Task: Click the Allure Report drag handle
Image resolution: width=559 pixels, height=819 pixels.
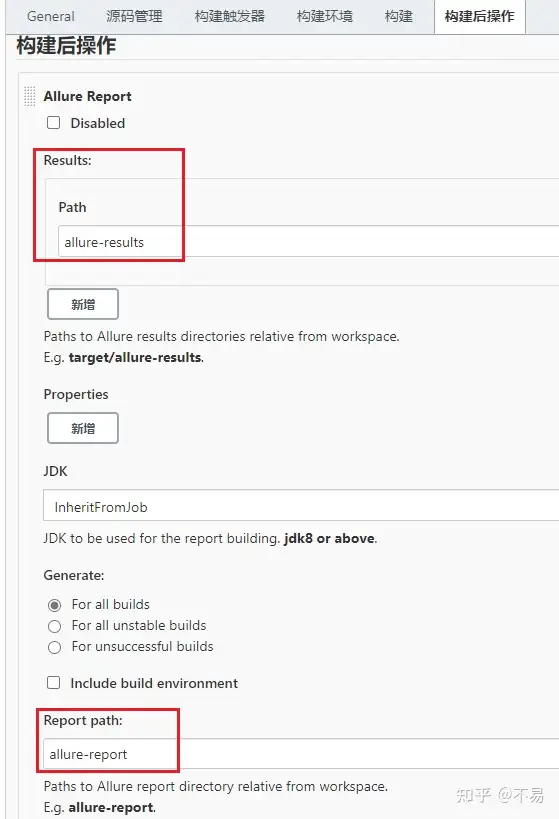Action: 30,96
